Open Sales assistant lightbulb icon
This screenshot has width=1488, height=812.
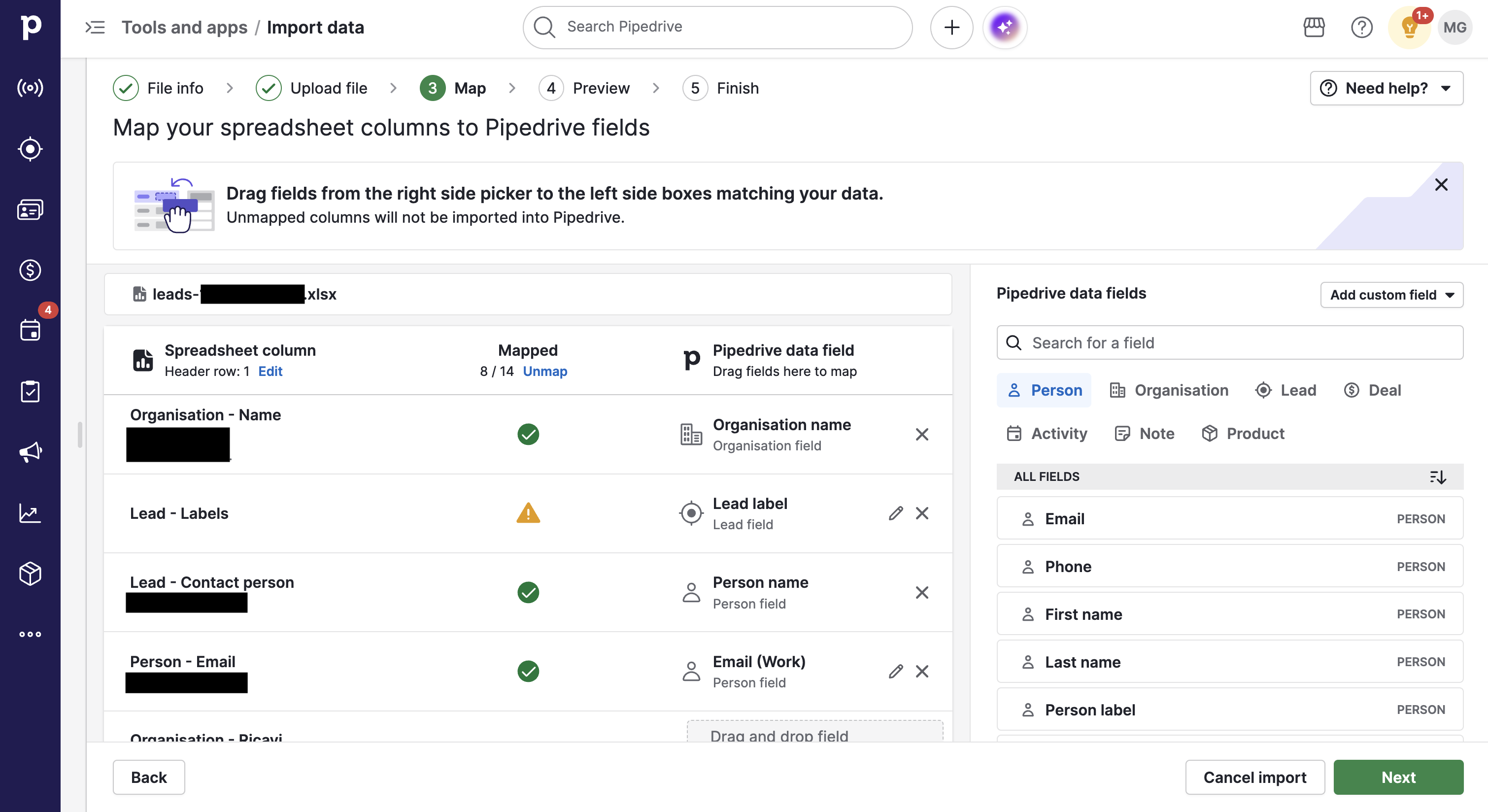coord(1410,27)
